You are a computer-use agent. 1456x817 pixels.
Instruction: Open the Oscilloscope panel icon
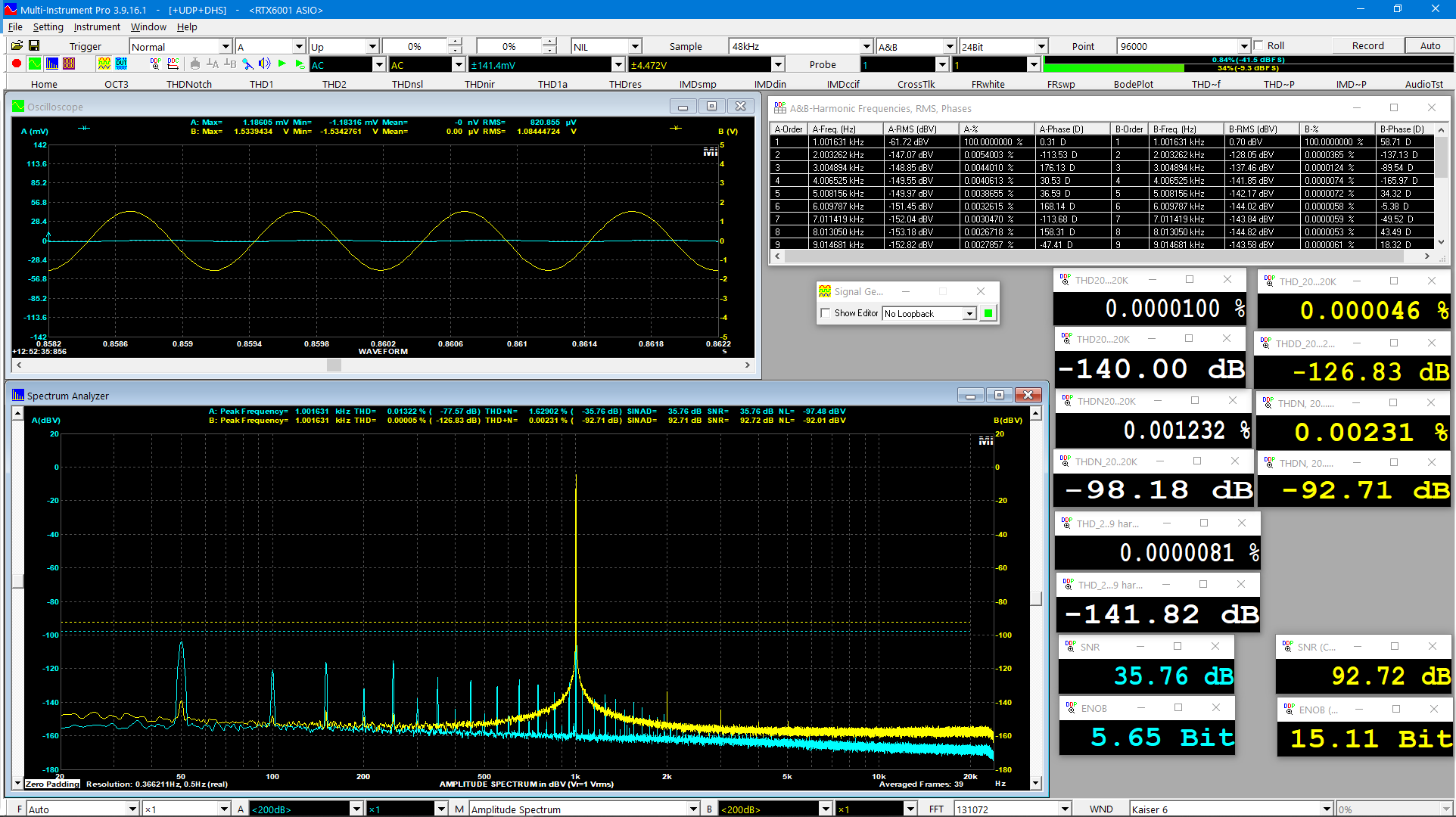tap(33, 64)
